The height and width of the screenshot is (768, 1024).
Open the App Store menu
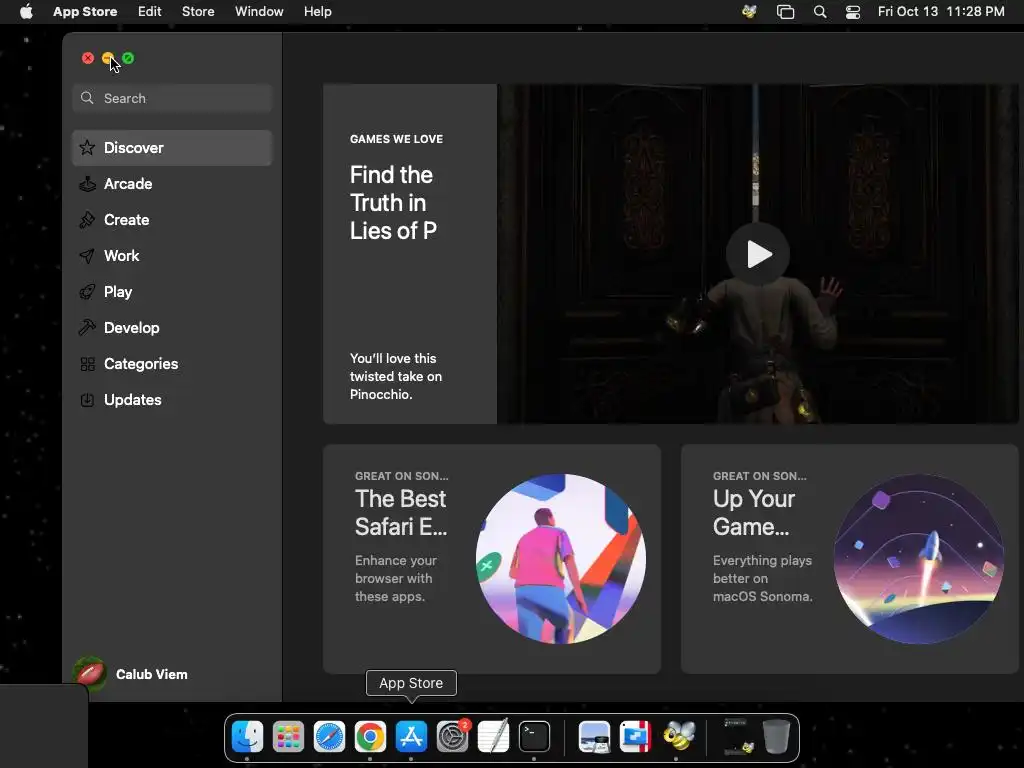pos(85,12)
